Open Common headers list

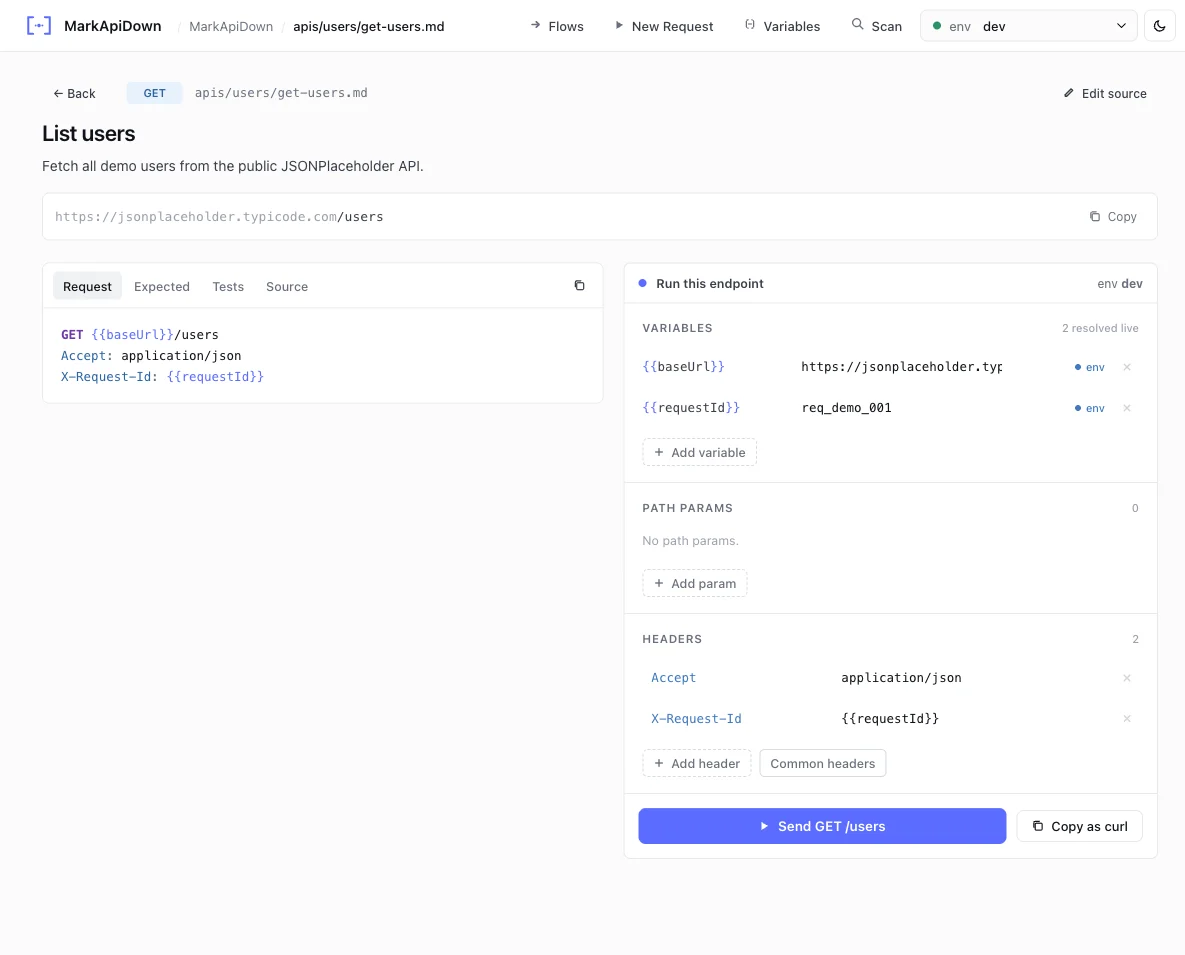[822, 763]
